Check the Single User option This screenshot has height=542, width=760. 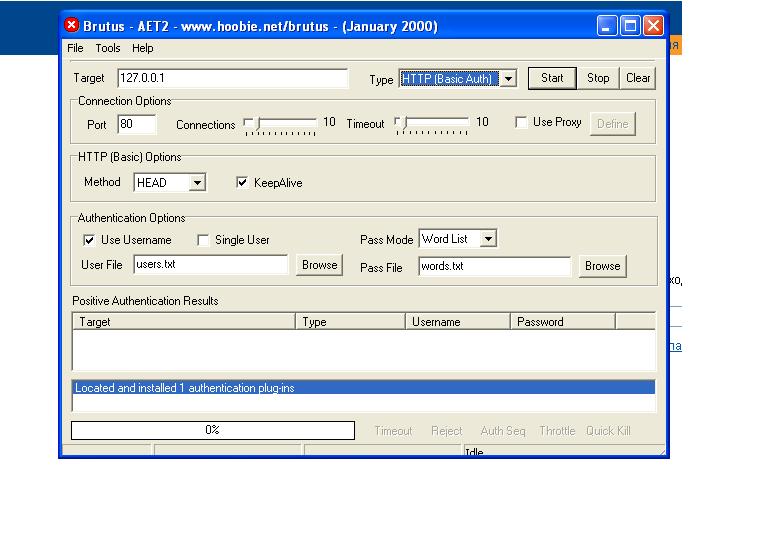pyautogui.click(x=203, y=240)
